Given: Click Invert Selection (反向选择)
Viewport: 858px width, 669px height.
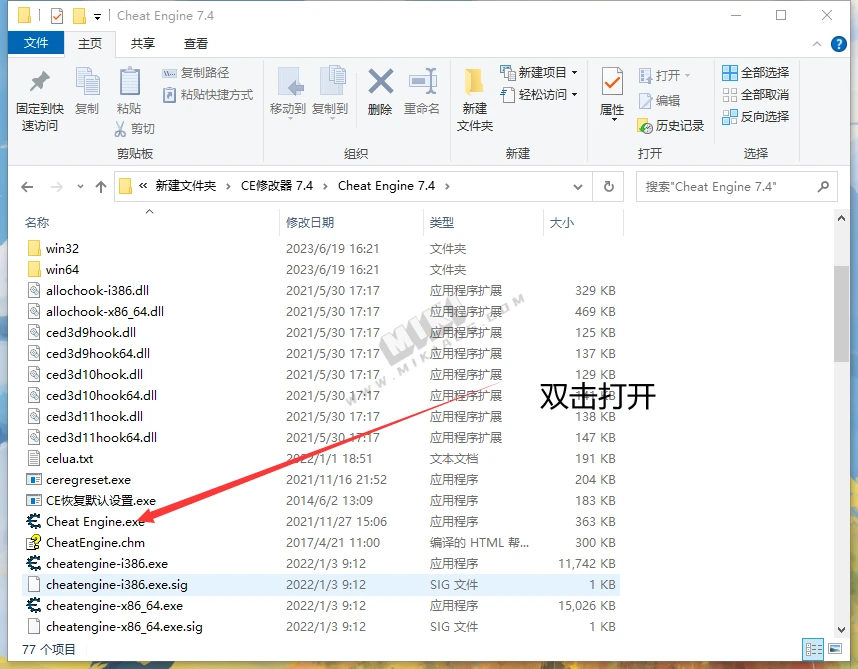Looking at the screenshot, I should 756,117.
